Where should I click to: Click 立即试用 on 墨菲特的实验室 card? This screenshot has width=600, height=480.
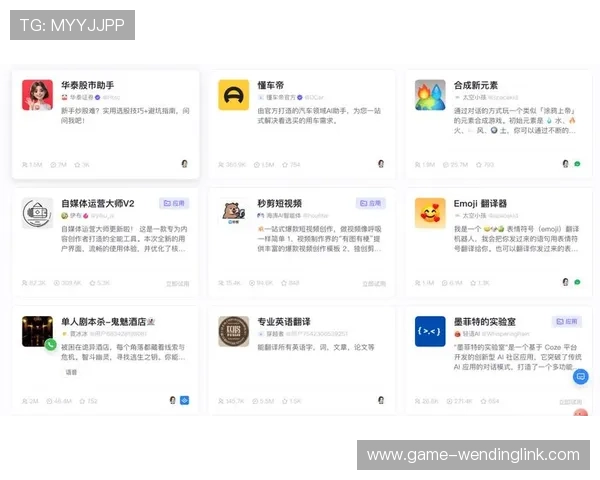[571, 402]
